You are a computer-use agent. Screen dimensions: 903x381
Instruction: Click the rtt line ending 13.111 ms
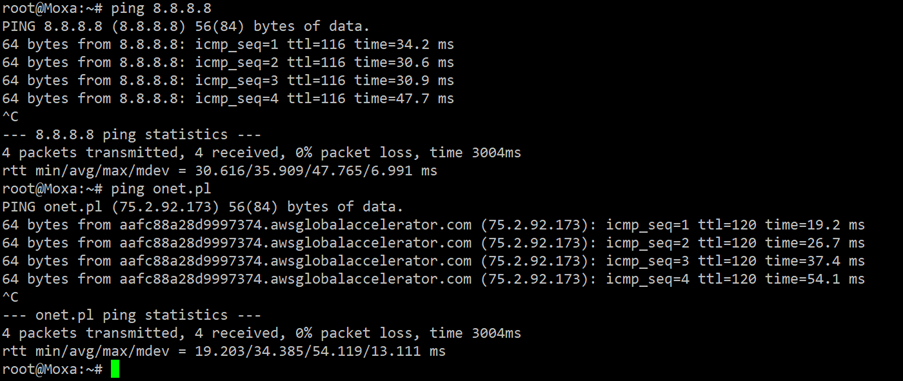point(224,351)
